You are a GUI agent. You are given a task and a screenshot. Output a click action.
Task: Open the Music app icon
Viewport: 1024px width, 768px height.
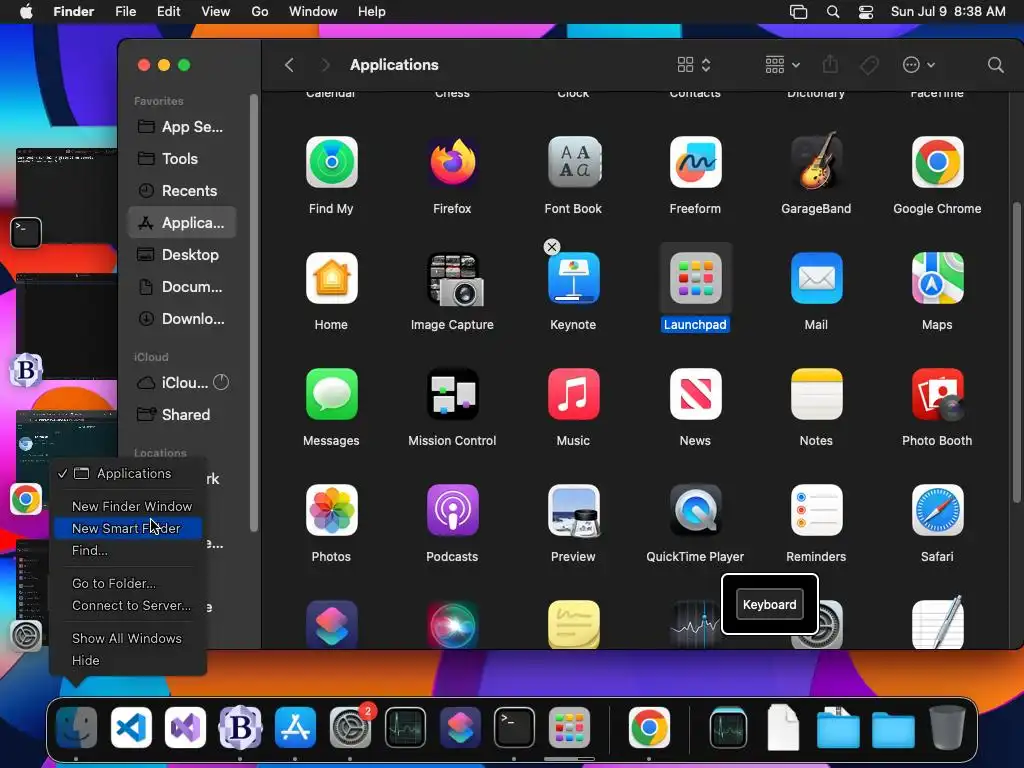tap(573, 394)
